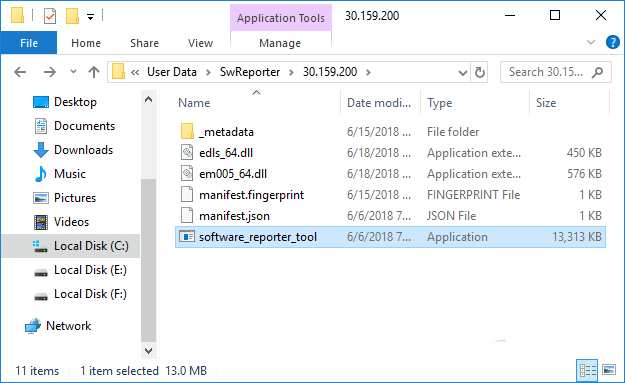Go forward with the Forward arrow
This screenshot has width=625, height=383.
(x=50, y=72)
